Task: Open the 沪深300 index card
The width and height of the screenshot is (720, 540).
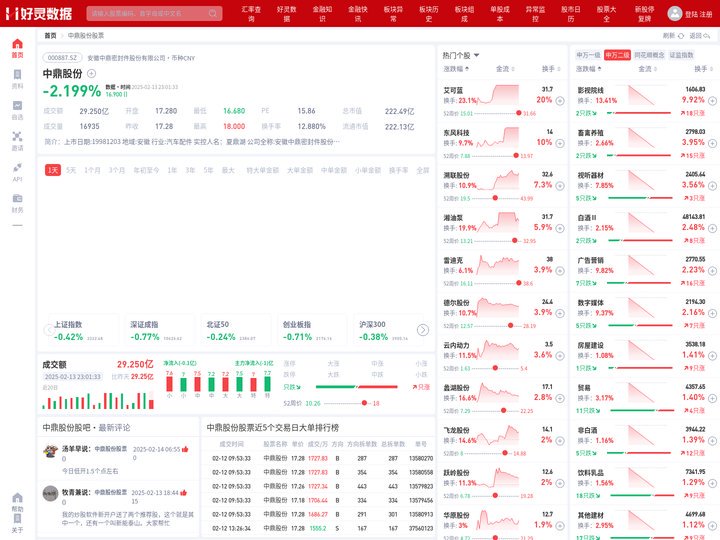Action: (387, 330)
